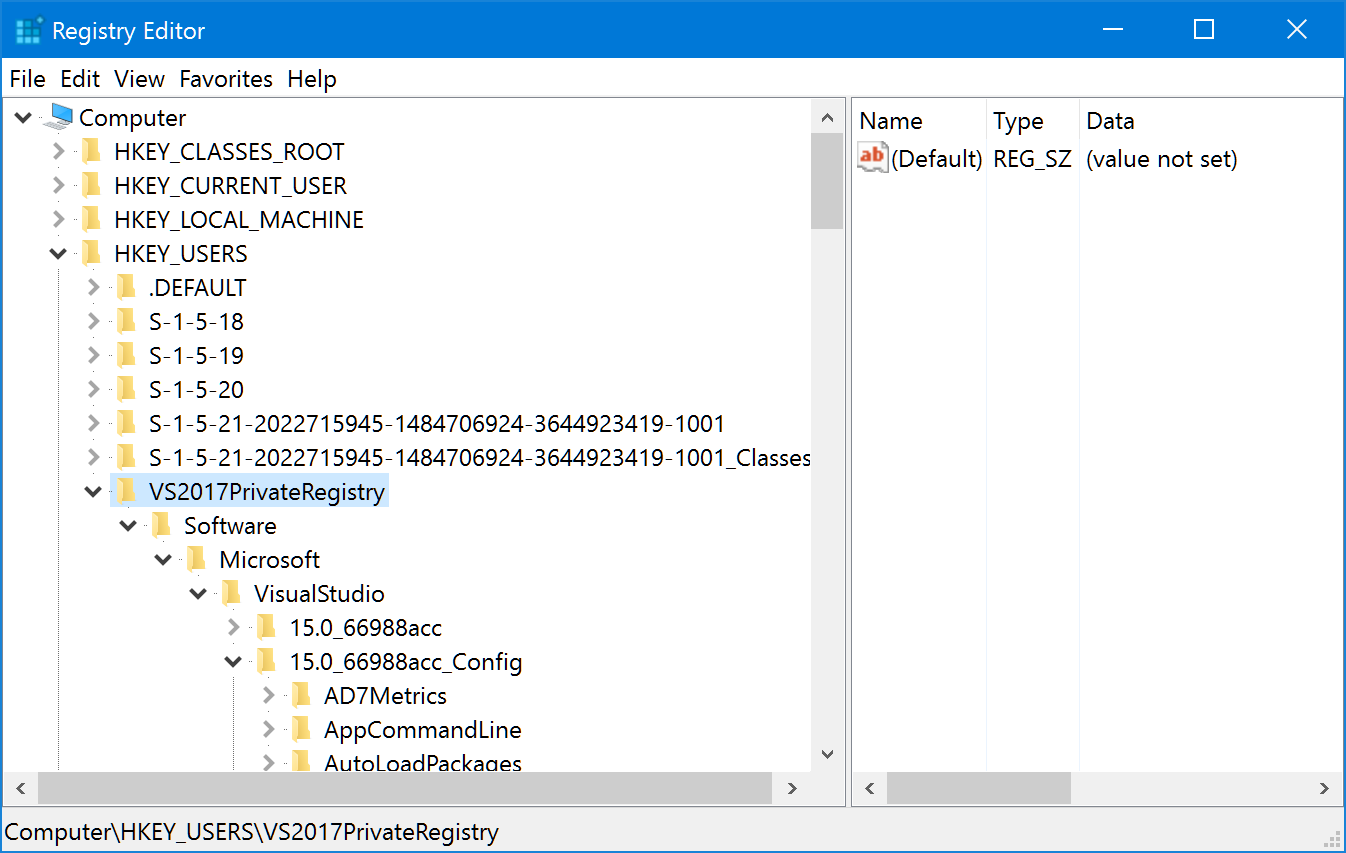Click the VisualStudio folder icon
Image resolution: width=1346 pixels, height=853 pixels.
click(232, 594)
